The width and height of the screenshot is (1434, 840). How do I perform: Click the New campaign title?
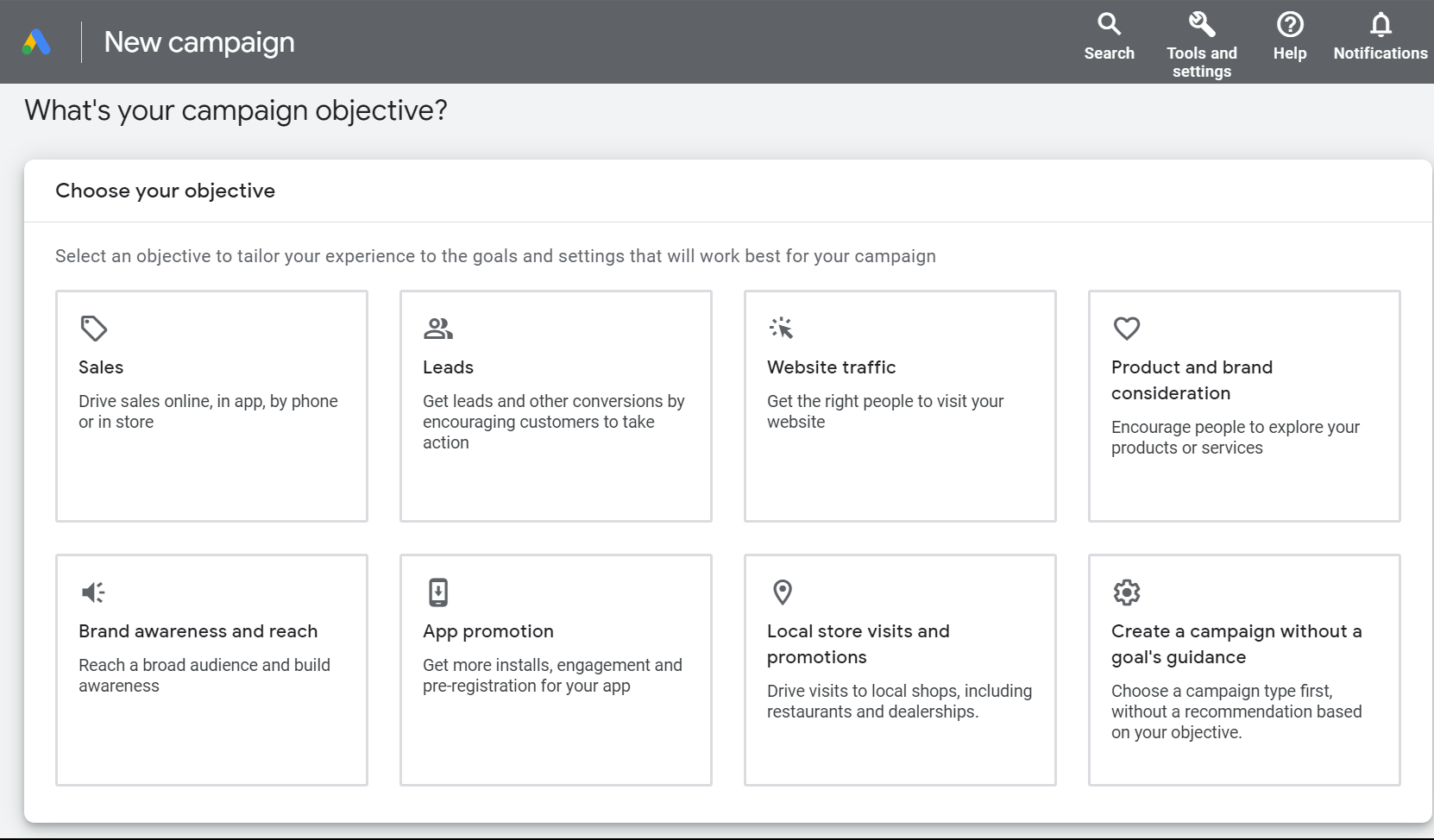tap(199, 42)
